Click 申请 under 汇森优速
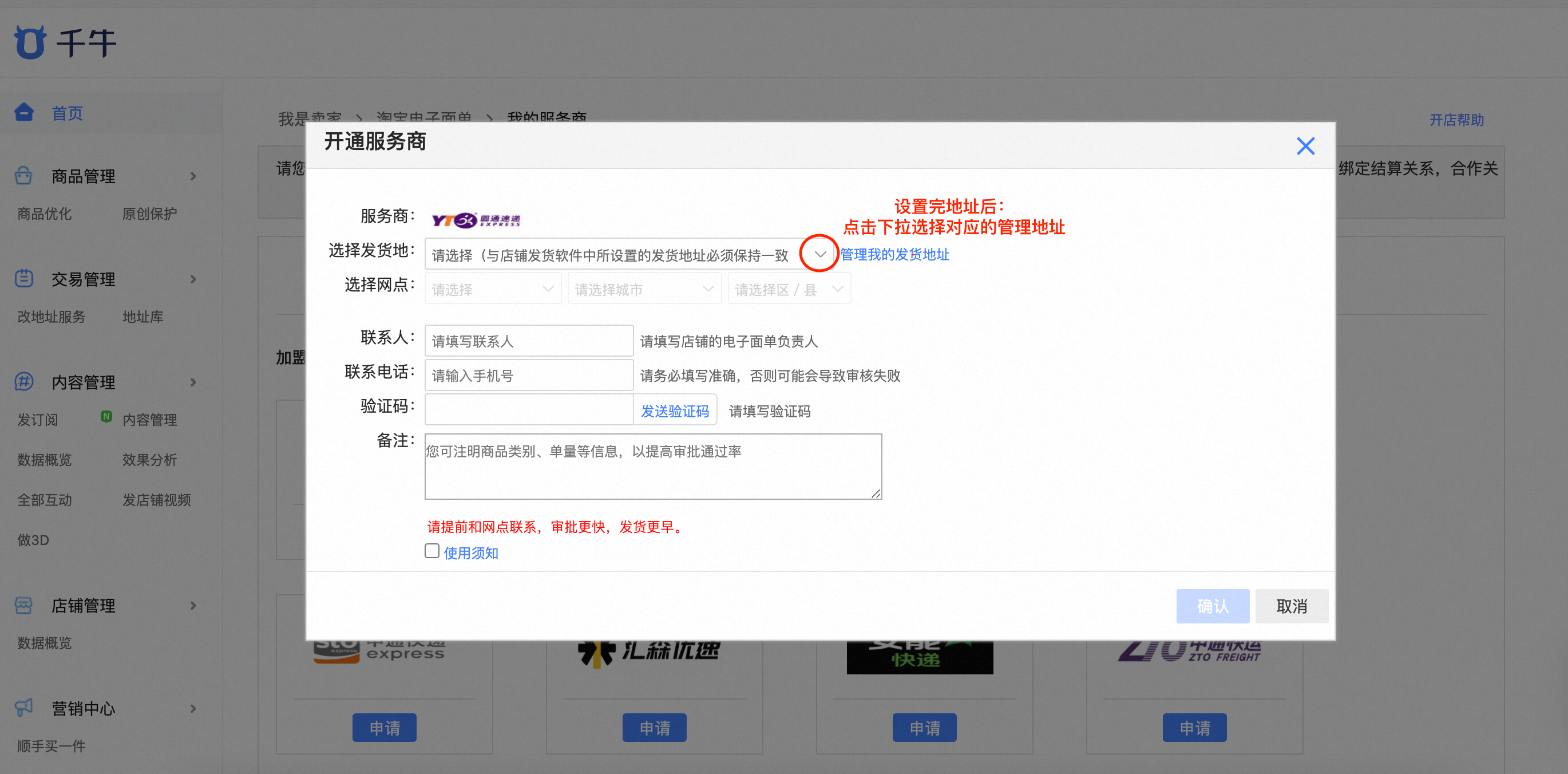 [654, 728]
